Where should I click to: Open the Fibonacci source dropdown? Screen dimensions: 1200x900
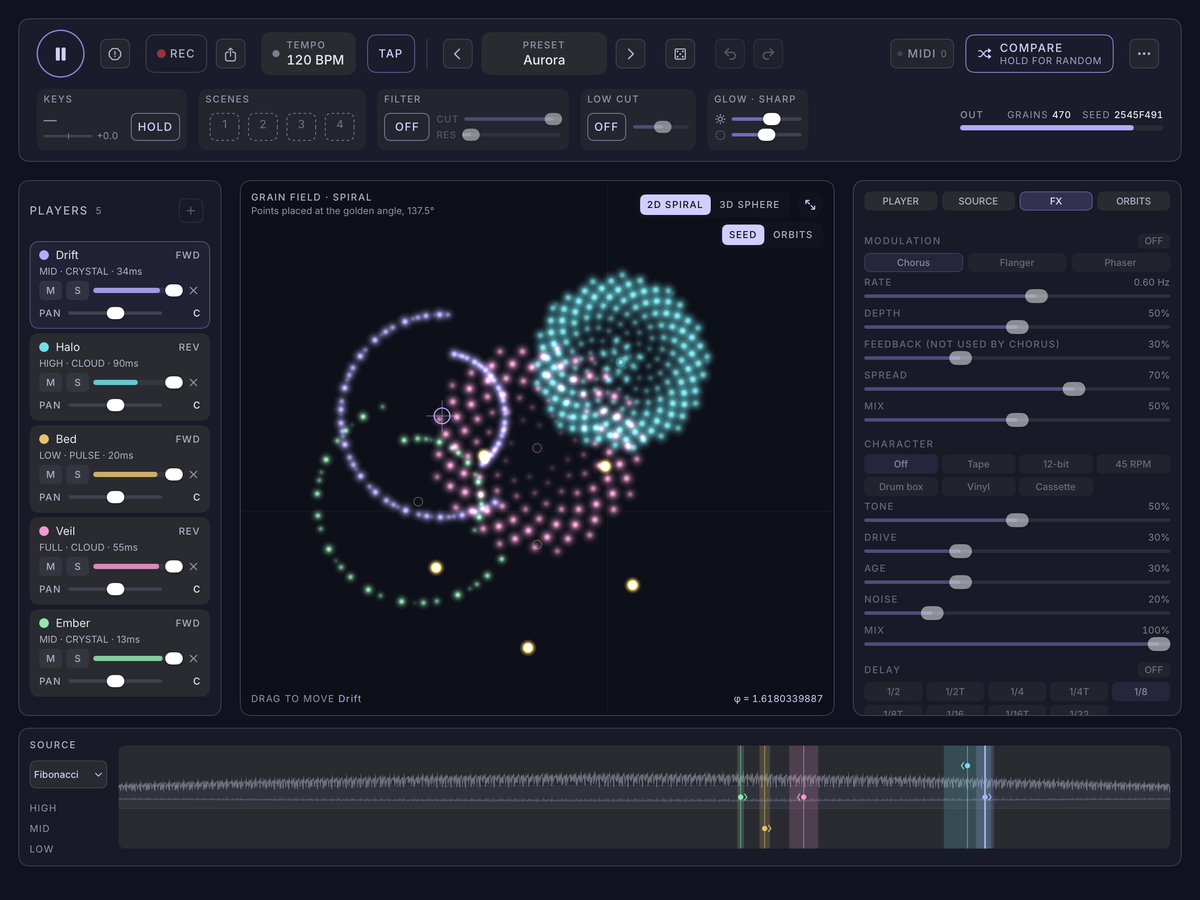[x=68, y=774]
